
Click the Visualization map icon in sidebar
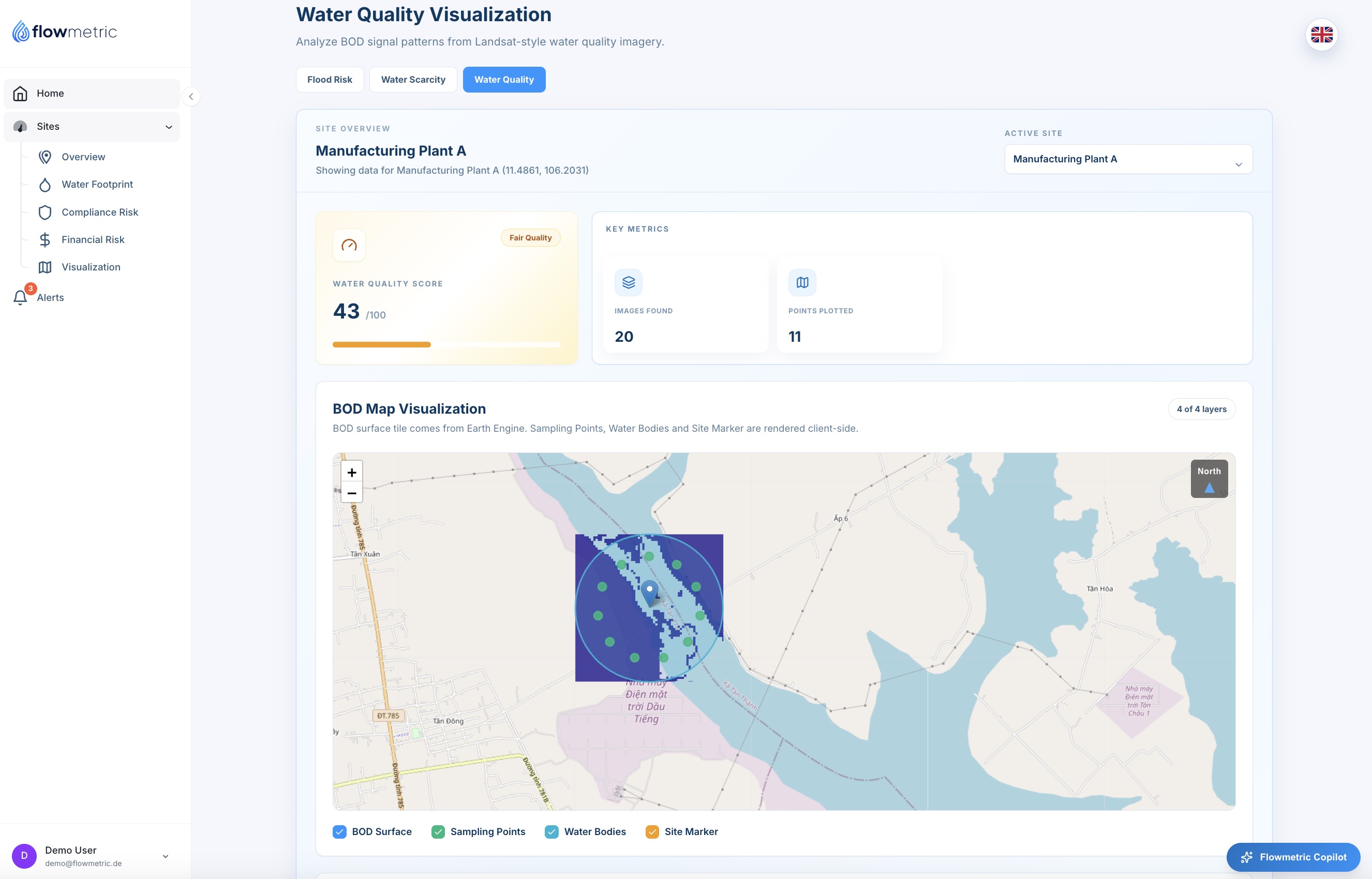(45, 267)
